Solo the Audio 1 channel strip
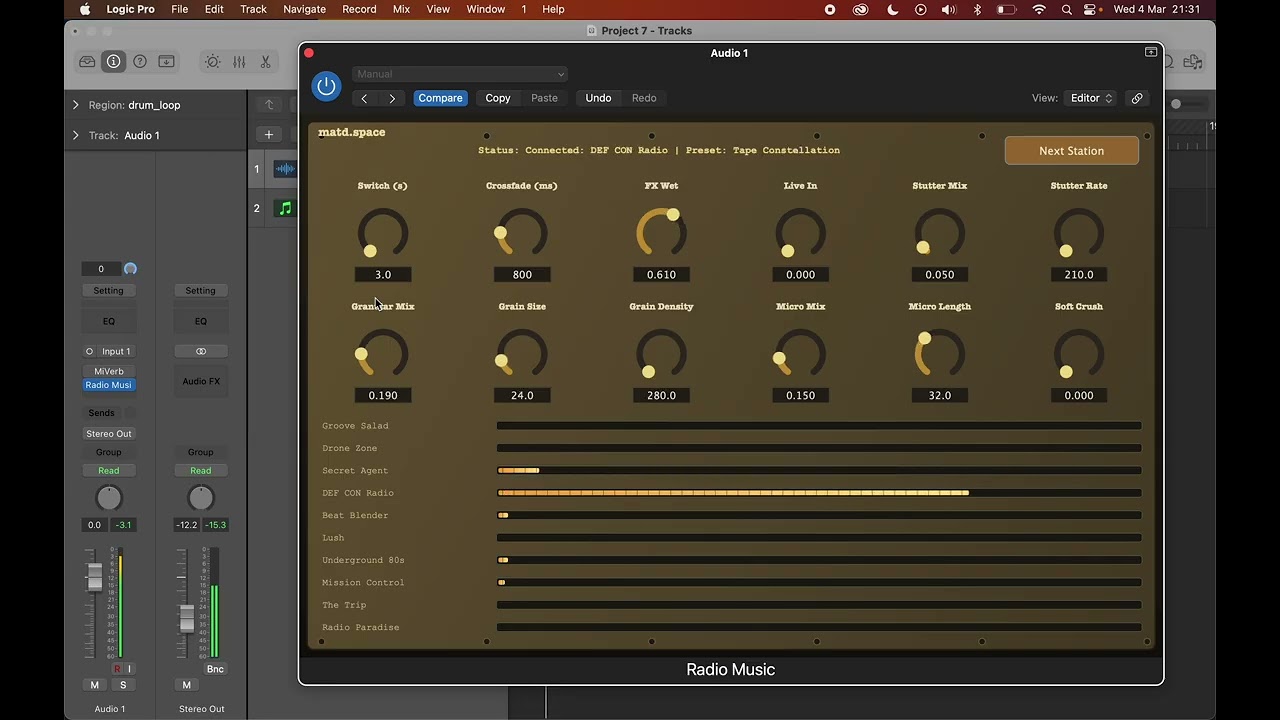This screenshot has width=1280, height=720. pyautogui.click(x=123, y=685)
